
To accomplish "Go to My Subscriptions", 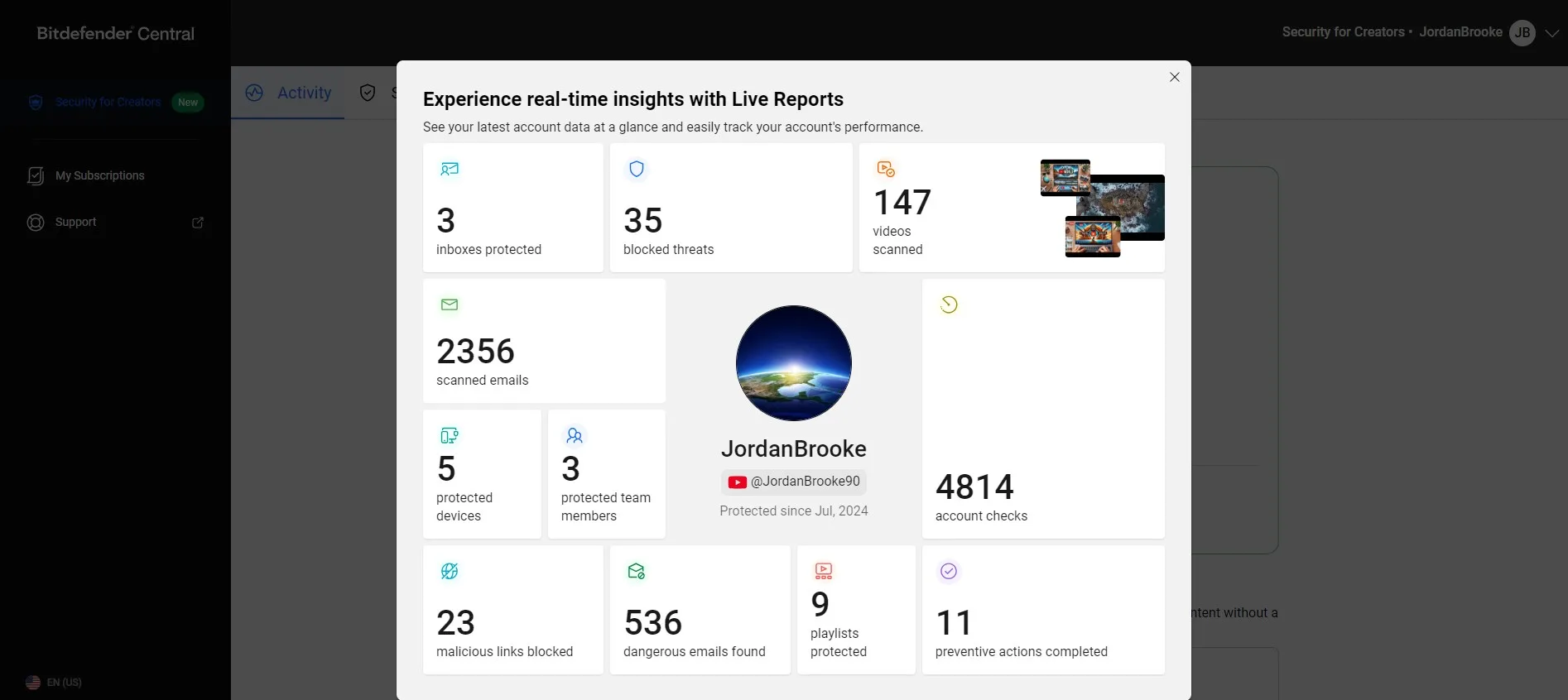I will click(100, 175).
